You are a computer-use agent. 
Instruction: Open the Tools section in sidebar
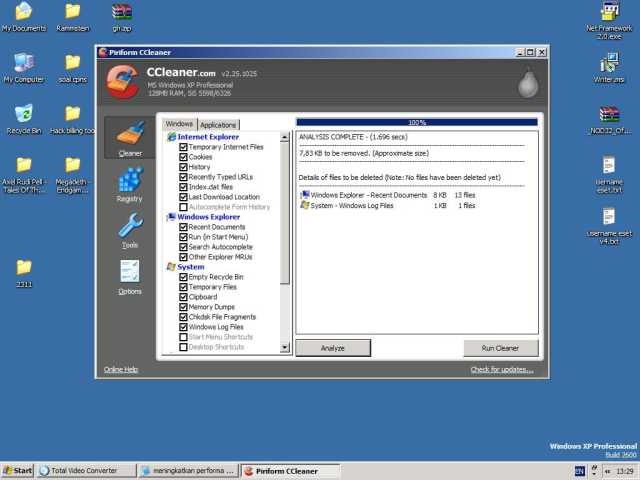130,230
